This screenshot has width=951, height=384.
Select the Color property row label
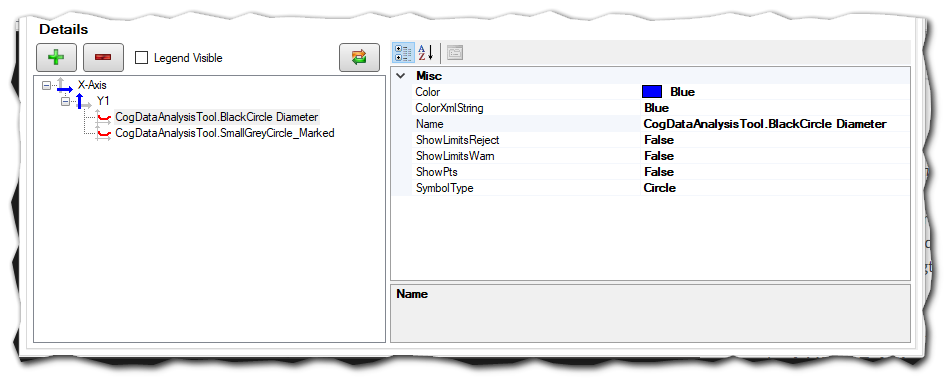(x=428, y=92)
